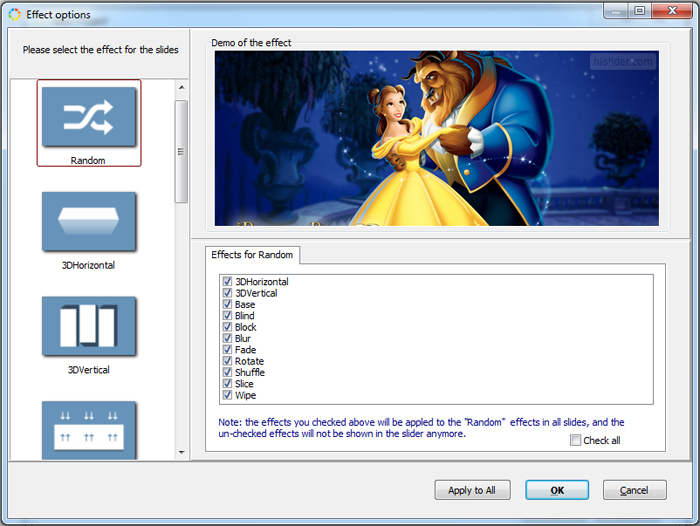Uncheck the Wipe effect
The image size is (700, 526).
coord(227,395)
